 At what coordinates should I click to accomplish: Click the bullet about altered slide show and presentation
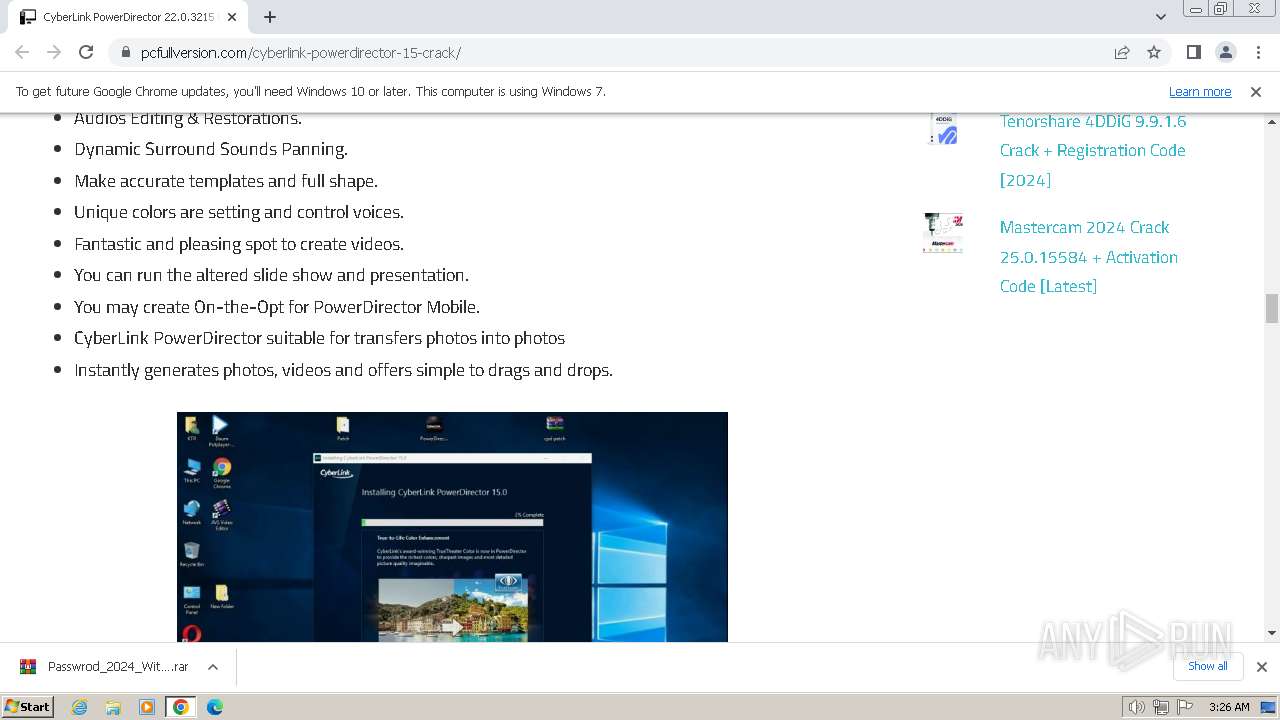point(271,275)
